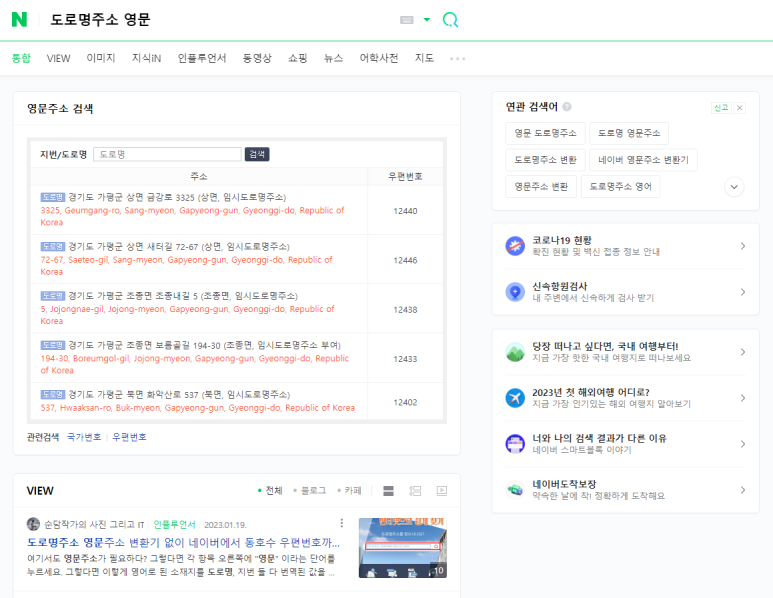Viewport: 773px width, 598px height.
Task: Search related keyword 영문 도로명주소
Action: (x=545, y=133)
